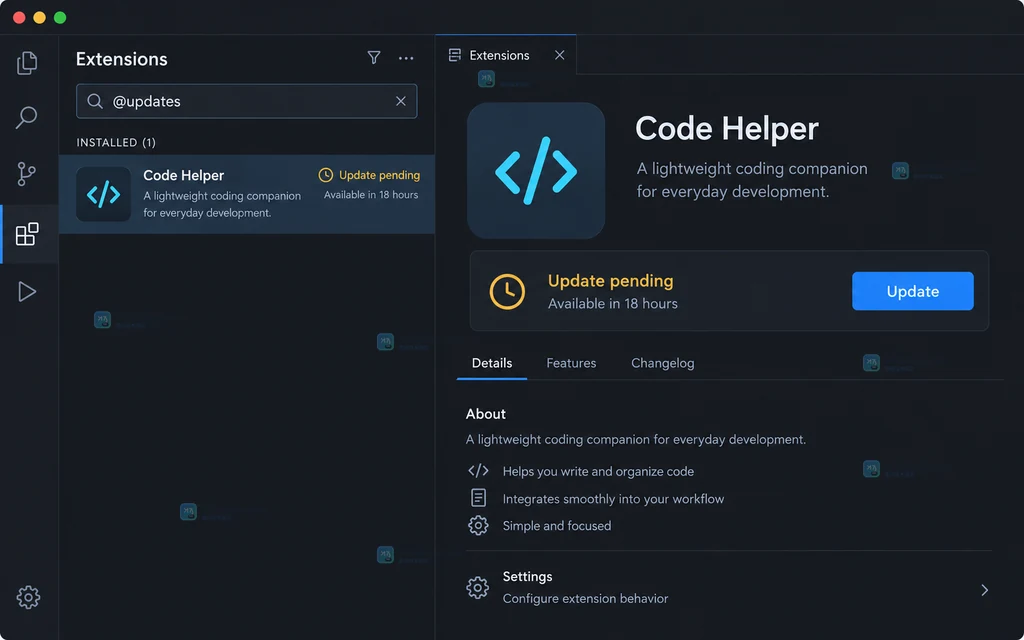This screenshot has height=640, width=1024.
Task: Click the Extensions sidebar title
Action: click(x=121, y=59)
